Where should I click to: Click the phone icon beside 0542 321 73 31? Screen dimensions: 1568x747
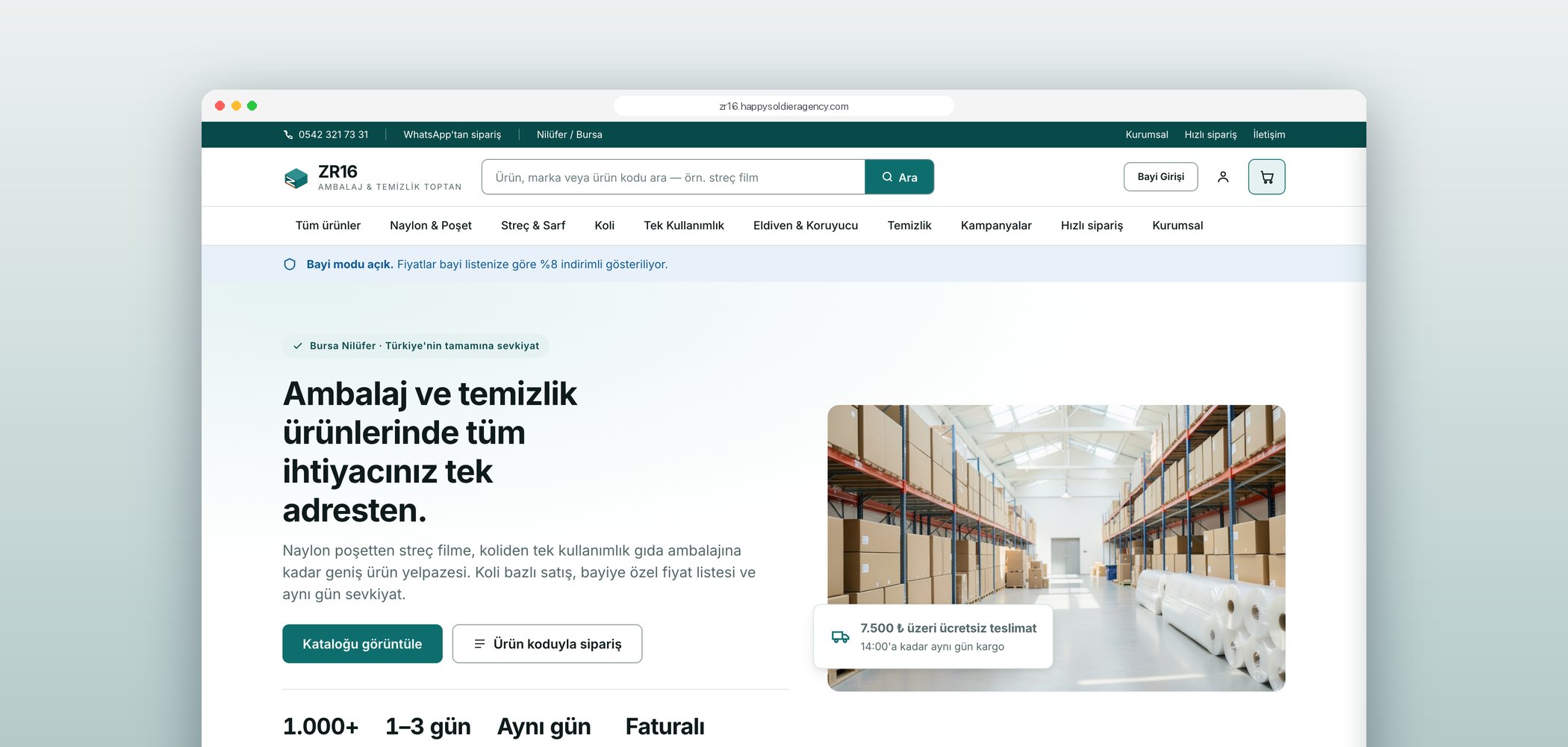coord(288,134)
